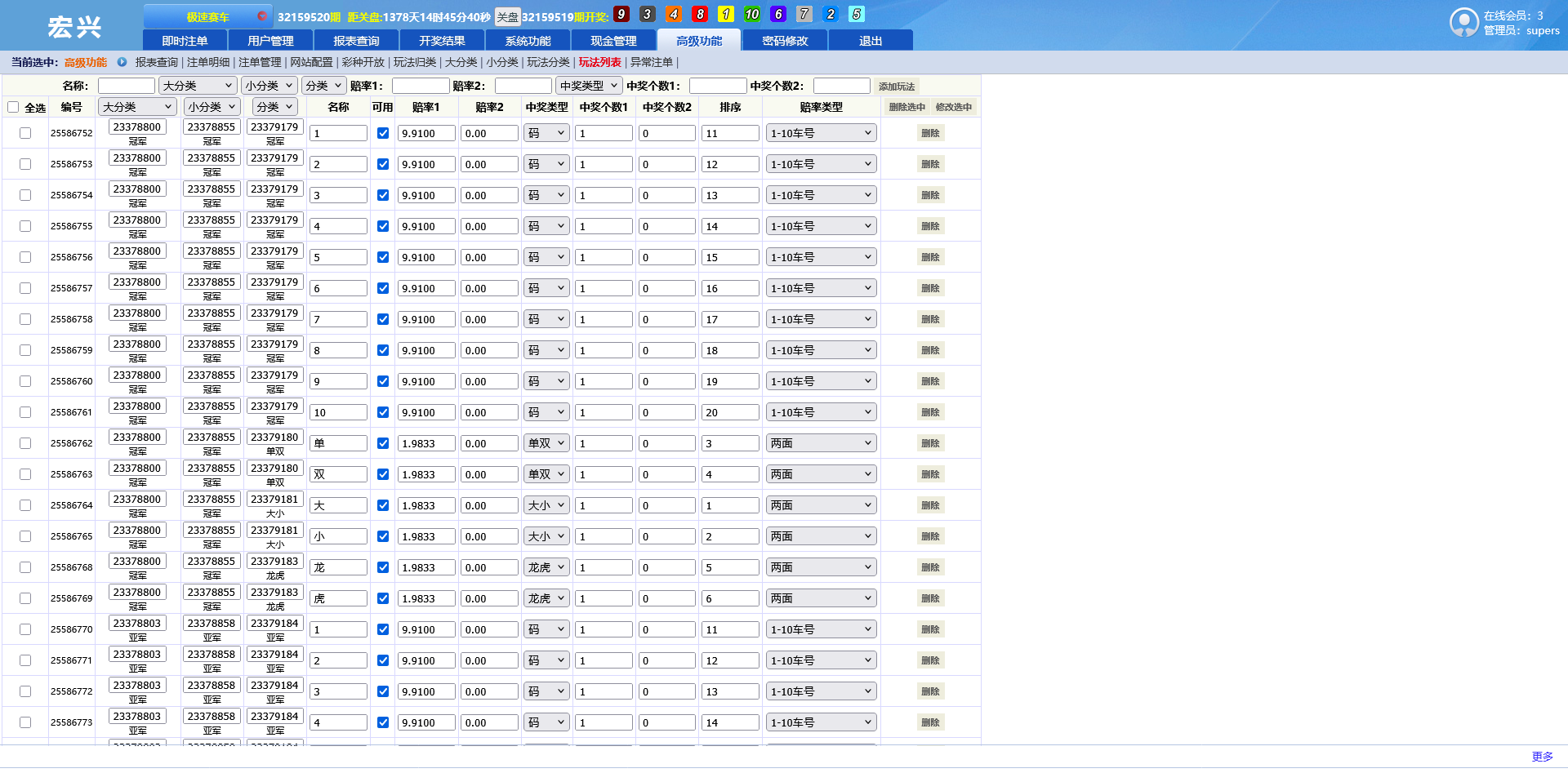Tick the row checkbox for 25586752

(25, 133)
